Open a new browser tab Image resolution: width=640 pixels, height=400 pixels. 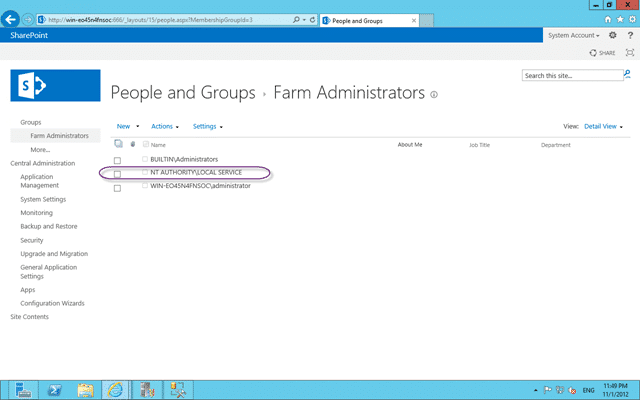(426, 20)
